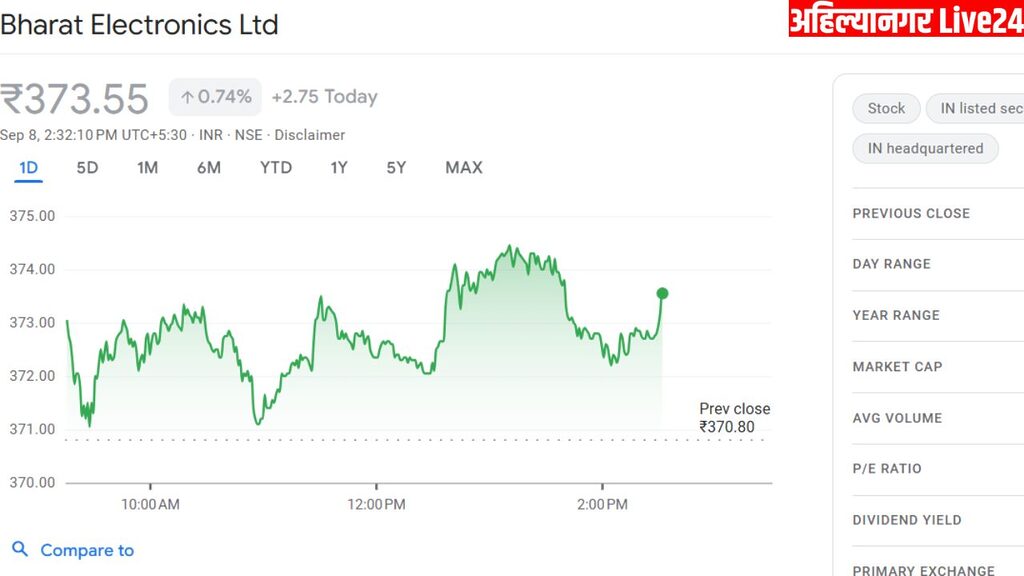Click the Bharat Electronics Ltd heading
The width and height of the screenshot is (1024, 576).
click(140, 25)
